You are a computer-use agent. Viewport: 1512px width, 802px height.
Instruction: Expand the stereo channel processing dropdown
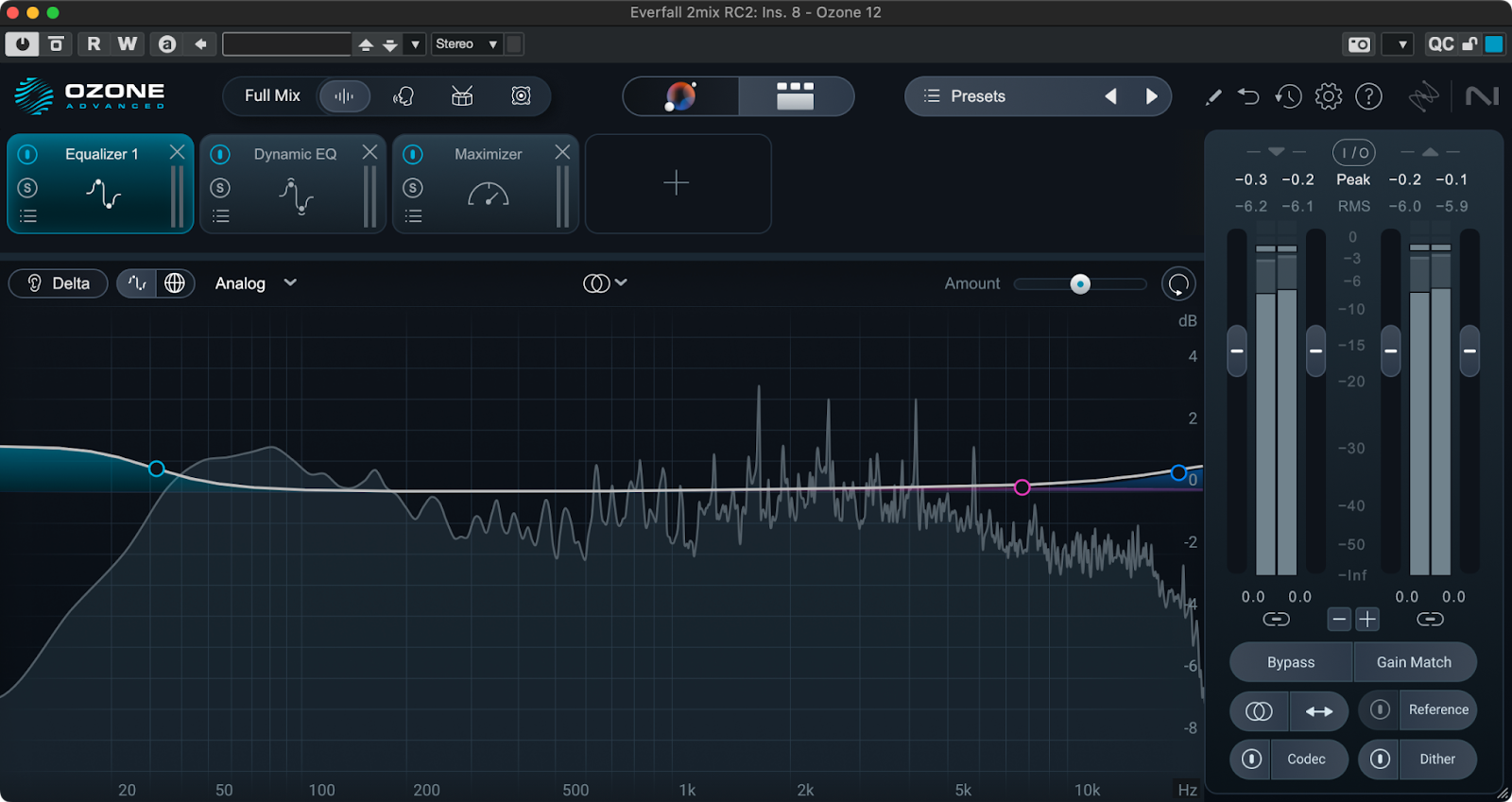606,283
